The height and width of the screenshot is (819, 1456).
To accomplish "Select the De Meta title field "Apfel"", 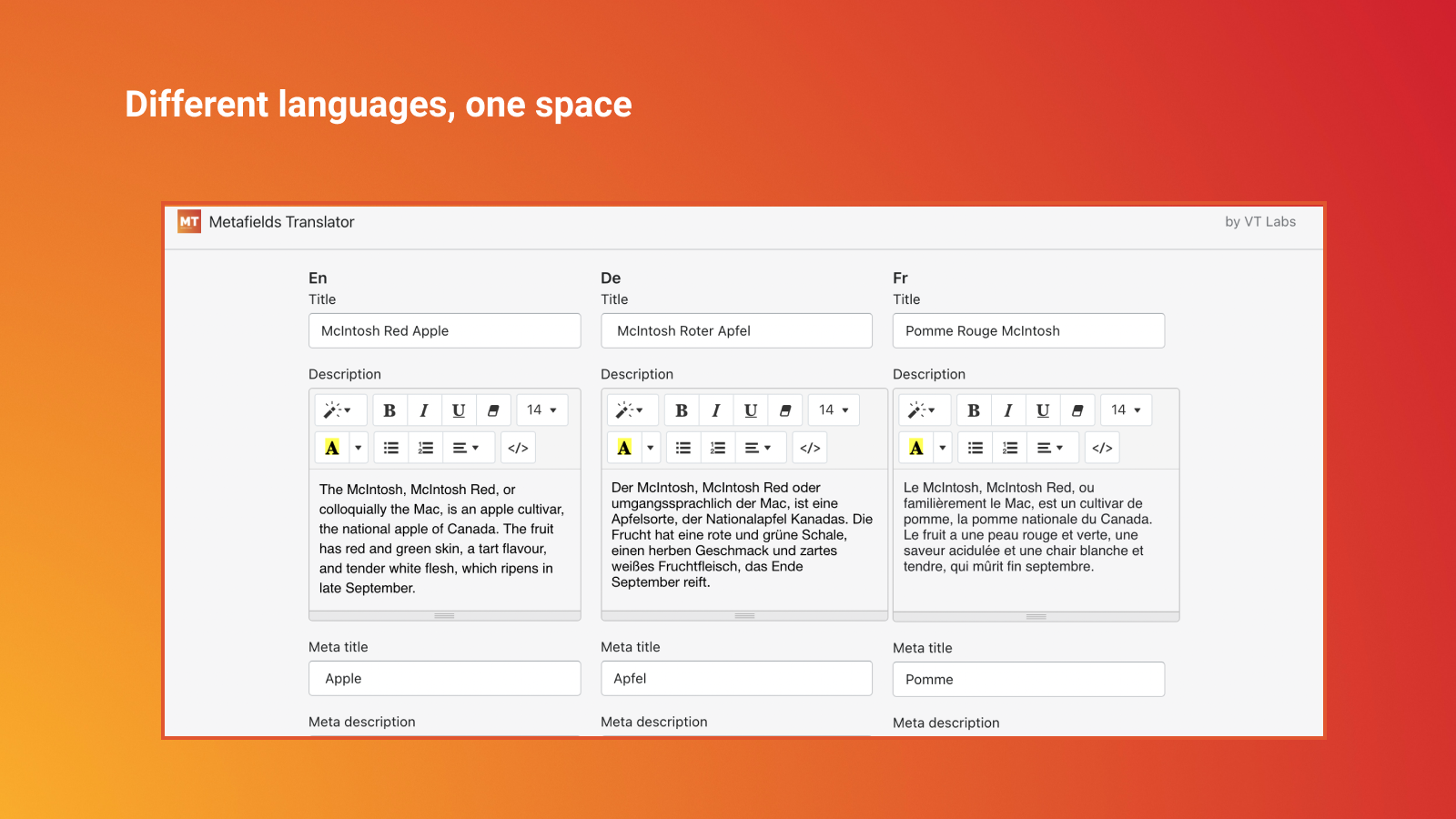I will point(737,679).
